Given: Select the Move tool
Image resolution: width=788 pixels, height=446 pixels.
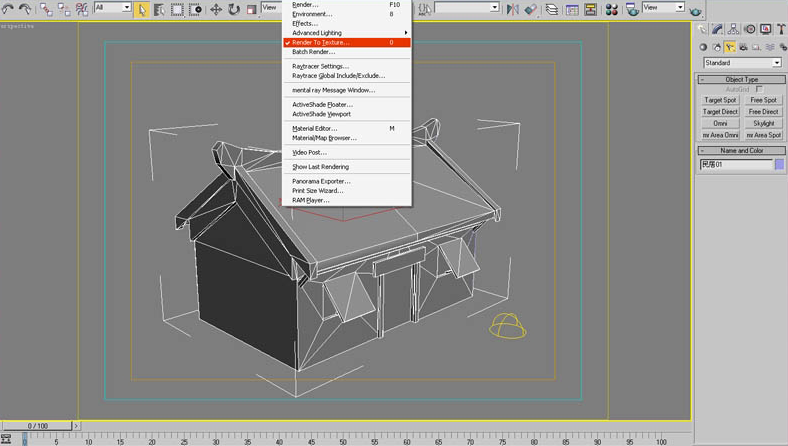Looking at the screenshot, I should (x=217, y=9).
